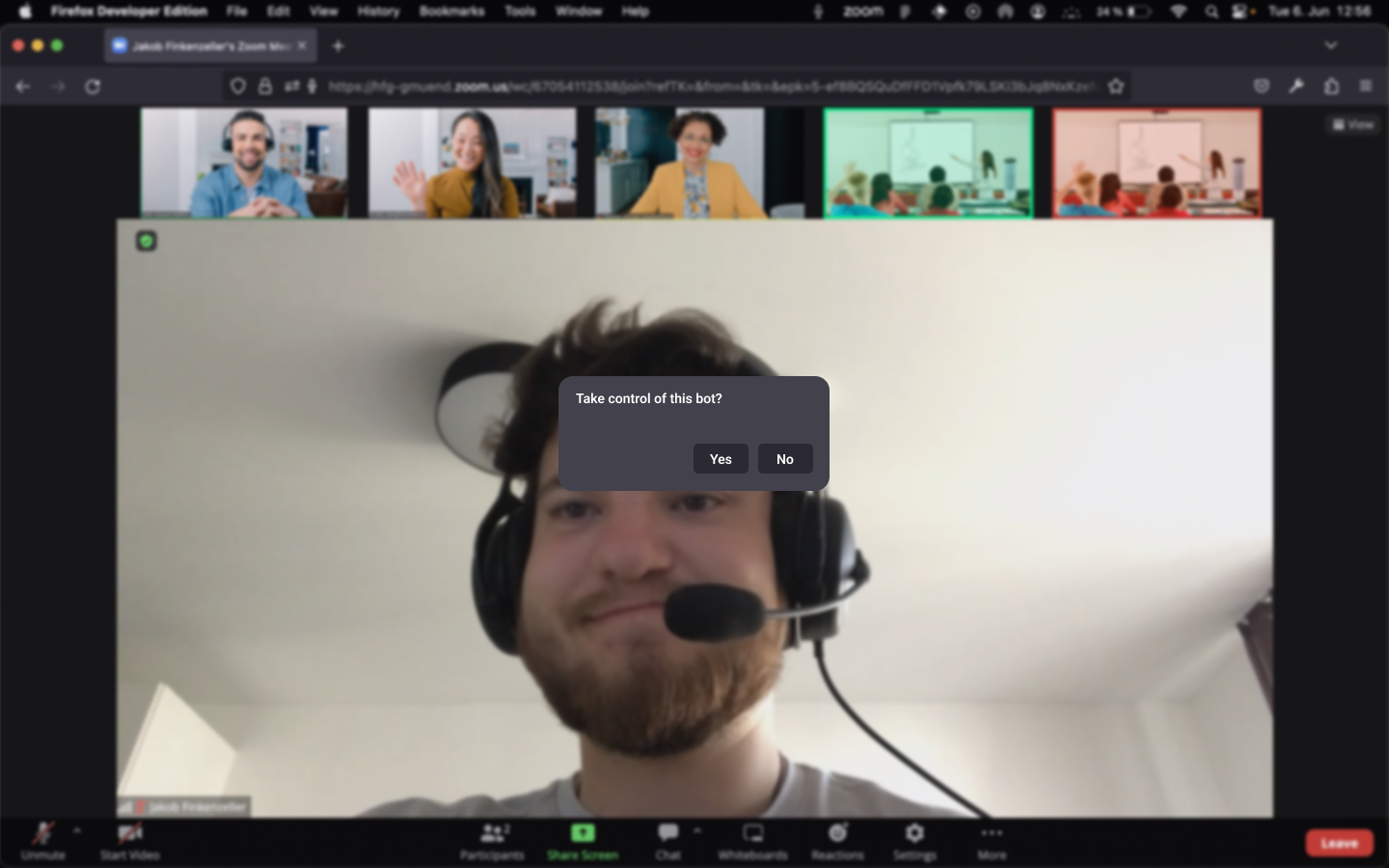Expand audio options arrow beside Unmute

77,829
